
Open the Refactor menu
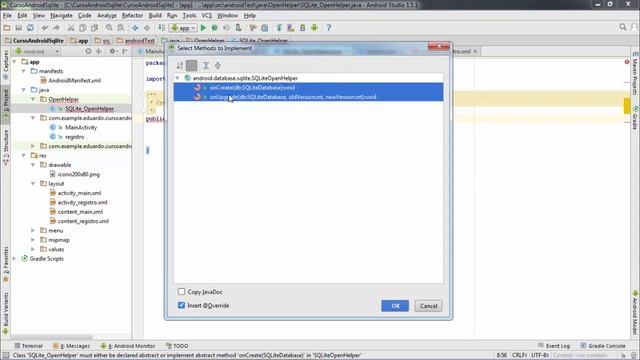[x=132, y=16]
